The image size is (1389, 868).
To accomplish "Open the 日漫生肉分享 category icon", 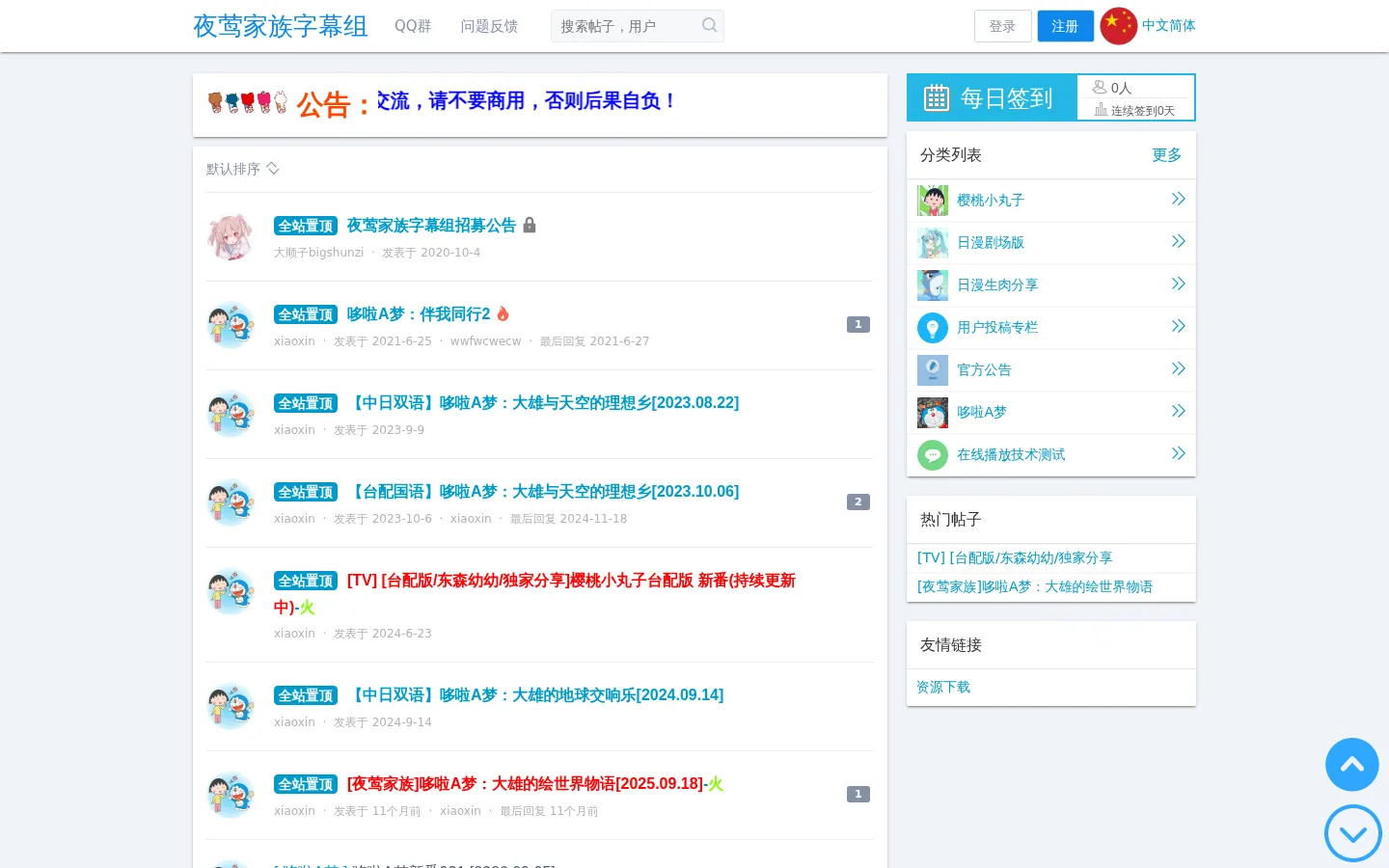I will pyautogui.click(x=933, y=285).
